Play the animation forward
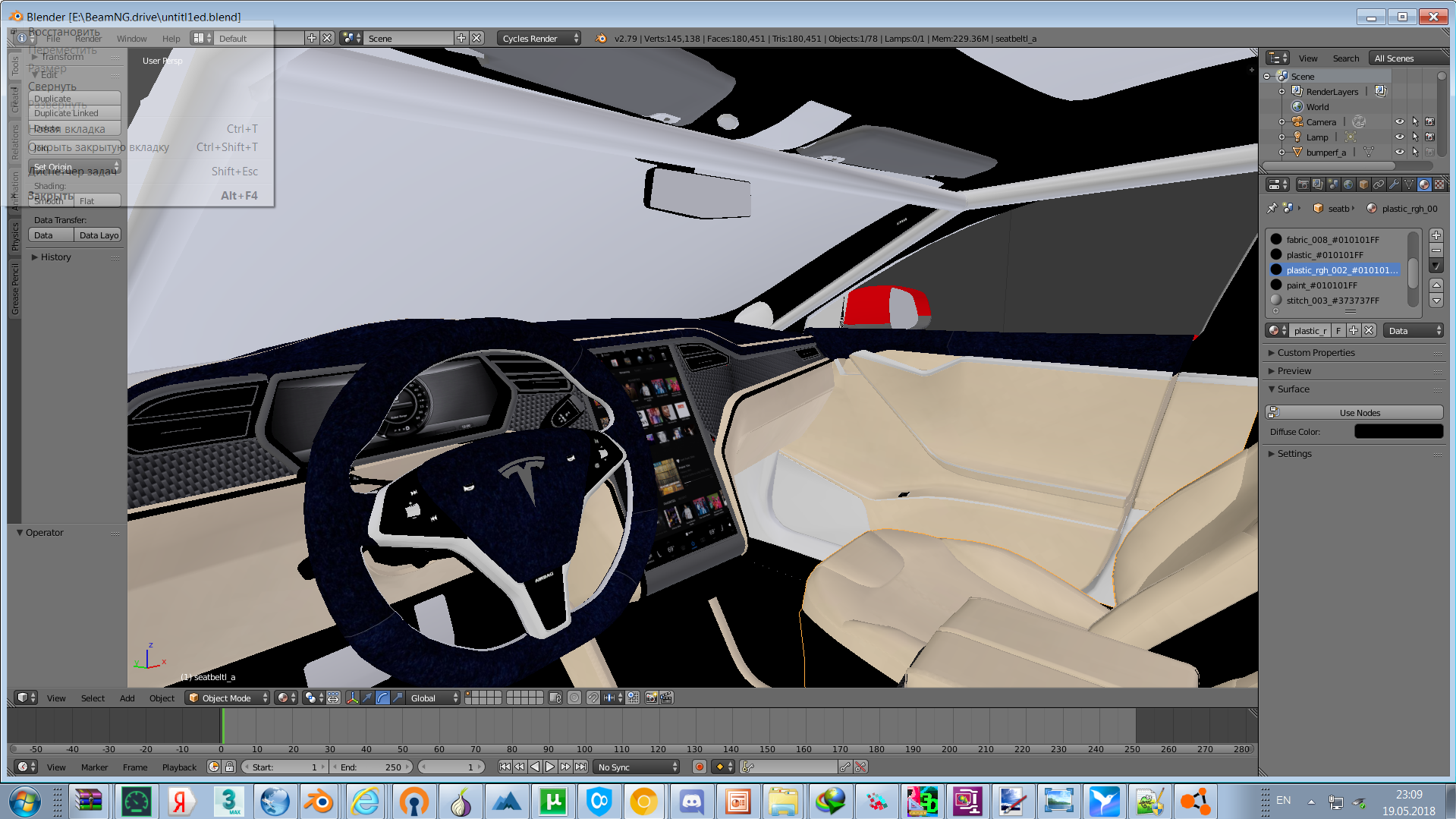This screenshot has width=1456, height=819. click(550, 767)
